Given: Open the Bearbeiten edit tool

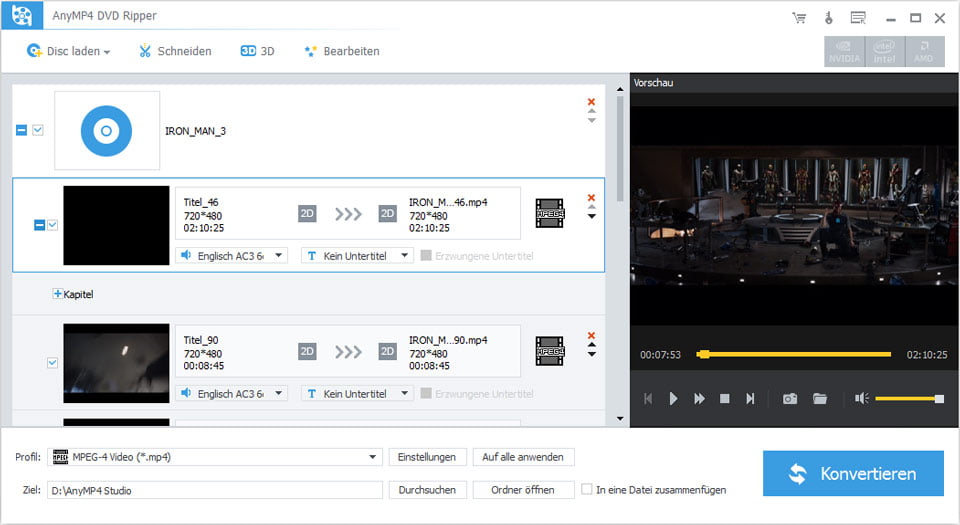Looking at the screenshot, I should coord(342,51).
